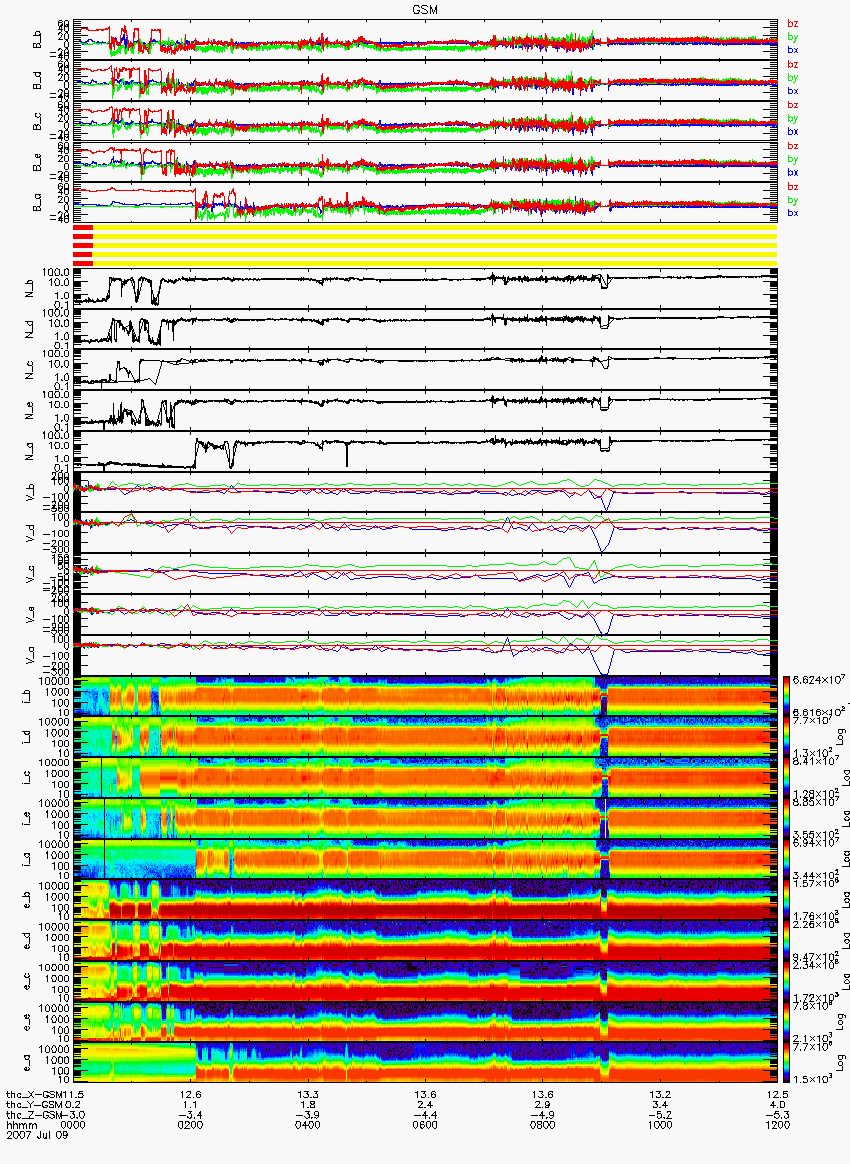Select the N_b density axis label
The image size is (850, 1164).
[x=30, y=289]
